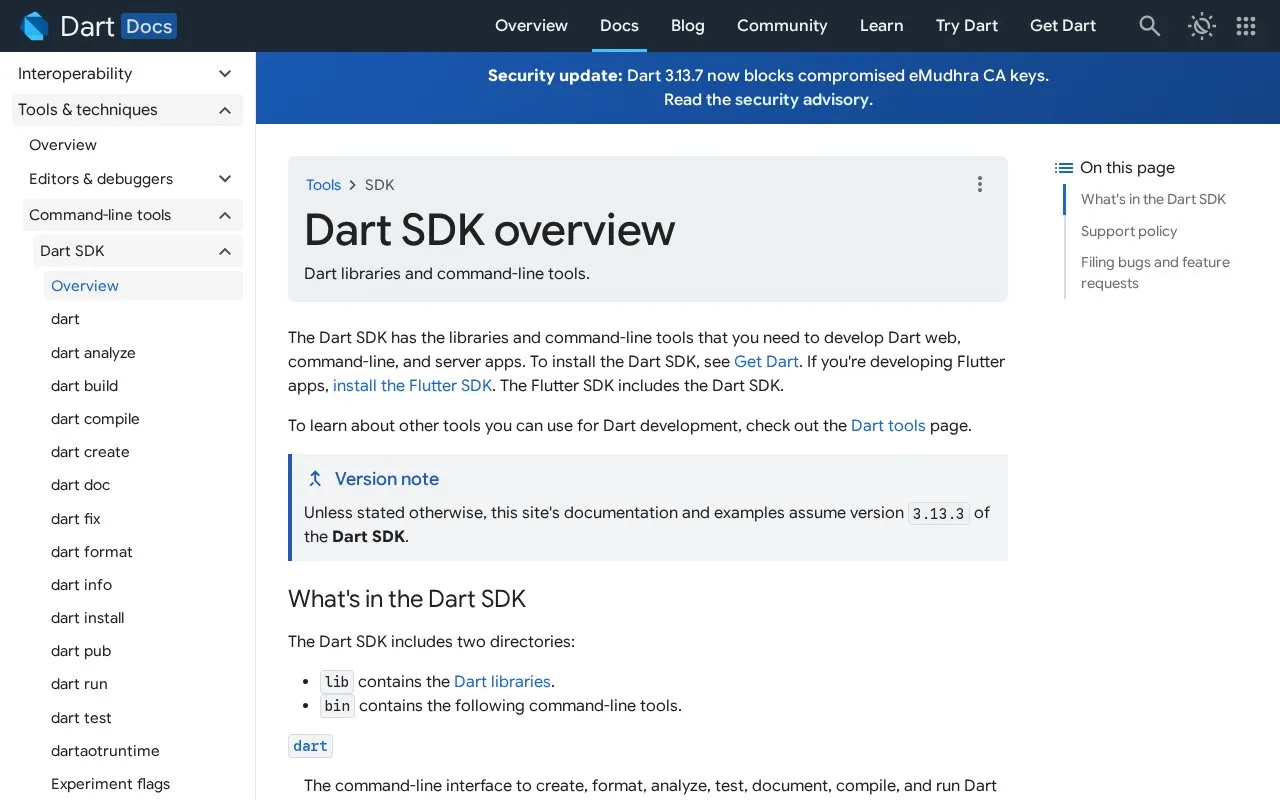Viewport: 1280px width, 800px height.
Task: Open the three-dot page options menu
Action: pyautogui.click(x=980, y=184)
